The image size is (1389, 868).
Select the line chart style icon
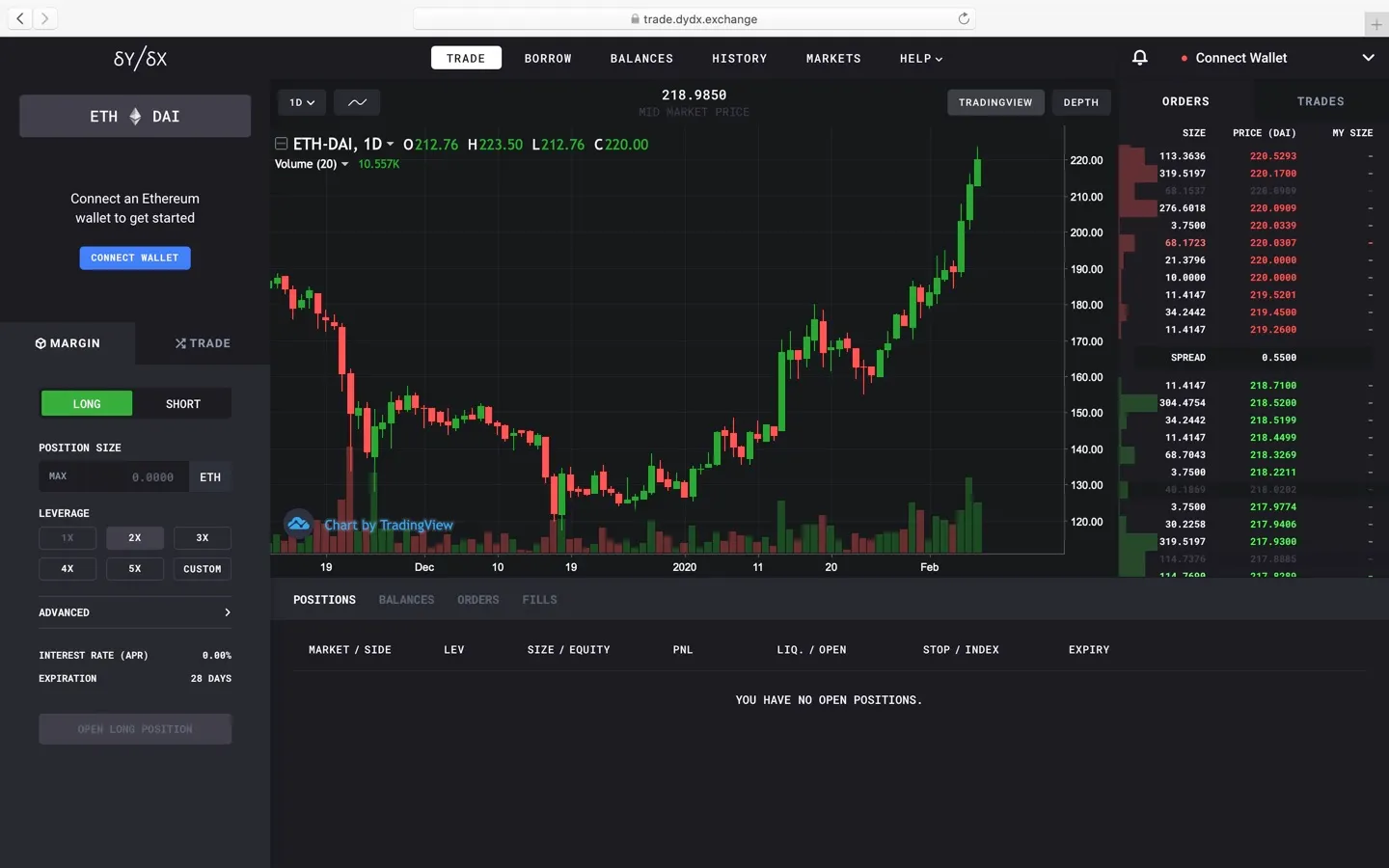point(356,102)
